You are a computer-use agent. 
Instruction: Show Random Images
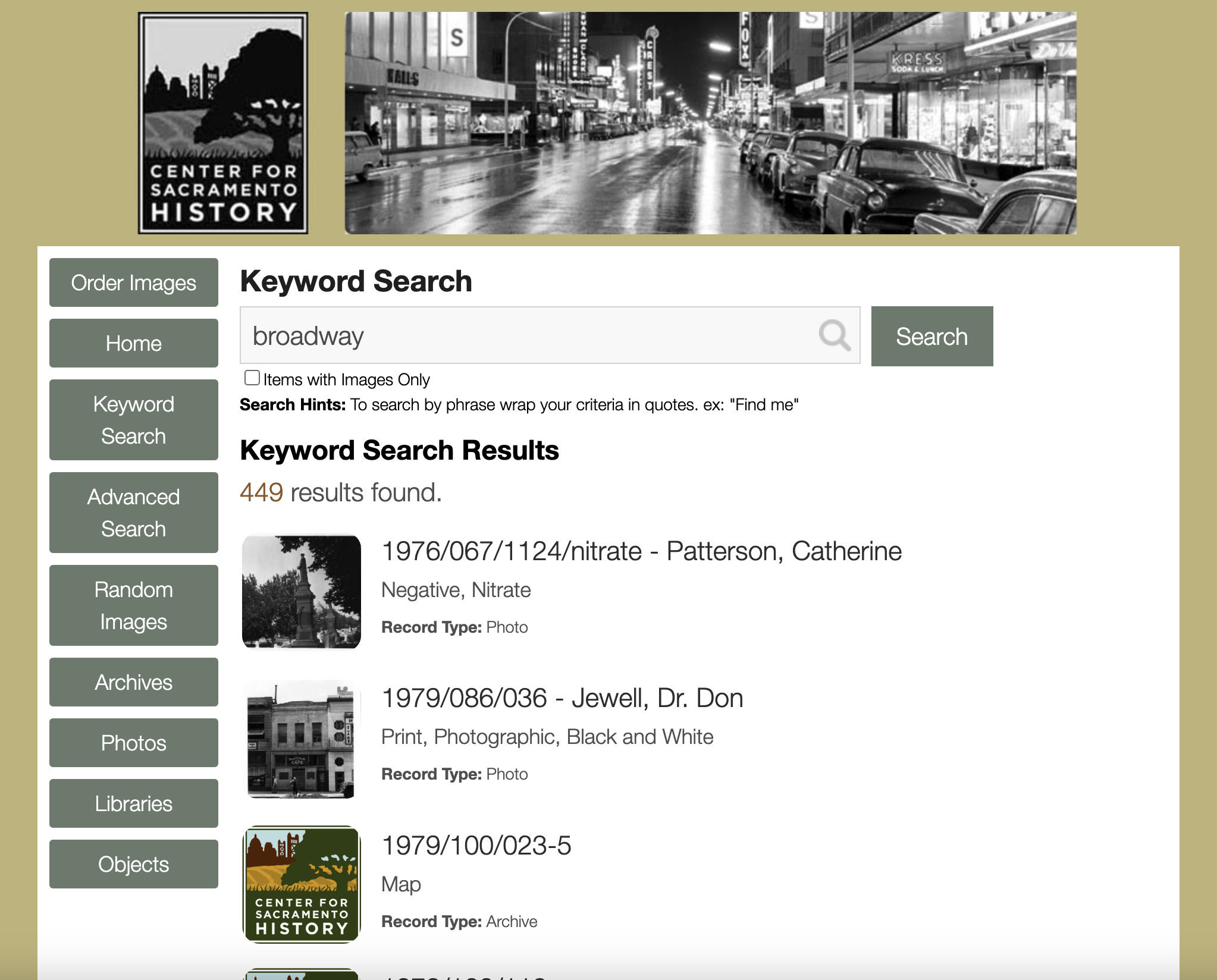tap(134, 605)
